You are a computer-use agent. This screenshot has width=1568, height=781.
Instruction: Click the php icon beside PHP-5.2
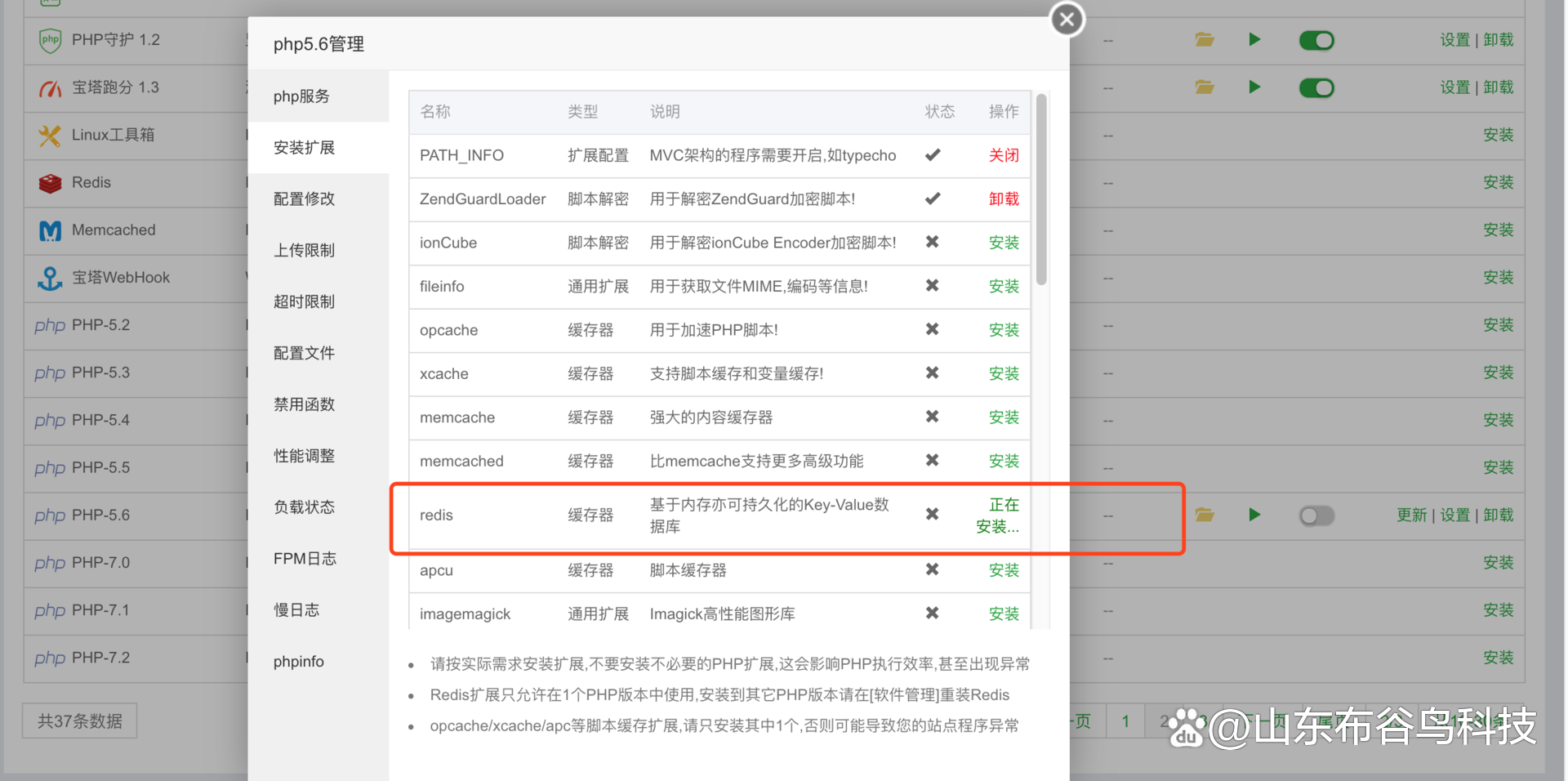point(50,325)
